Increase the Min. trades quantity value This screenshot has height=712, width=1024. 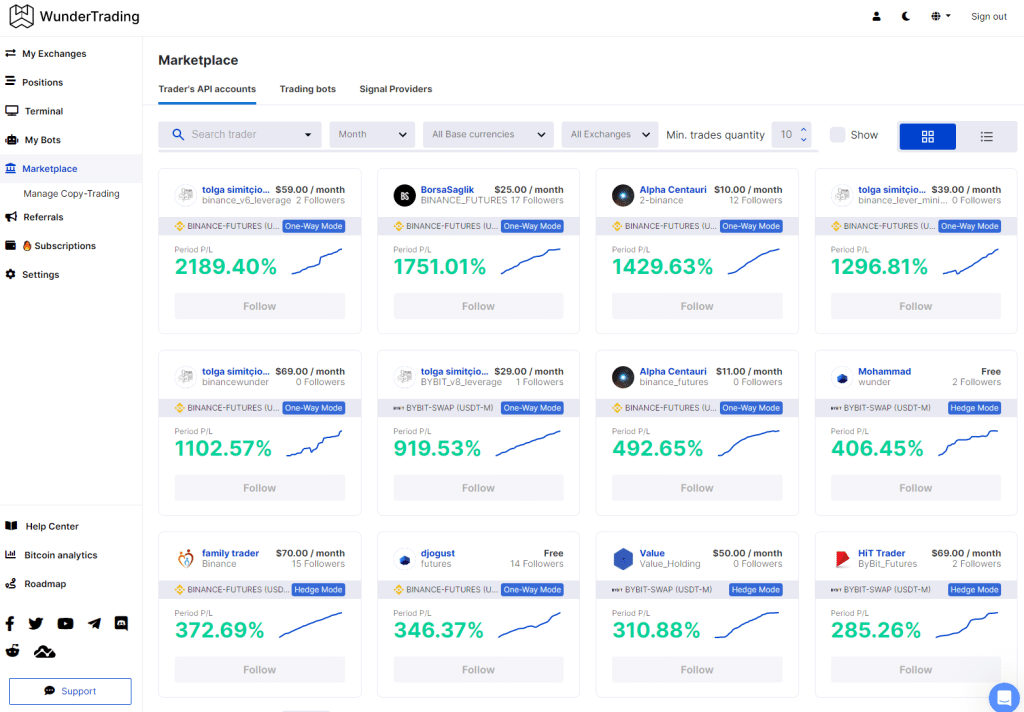click(803, 129)
